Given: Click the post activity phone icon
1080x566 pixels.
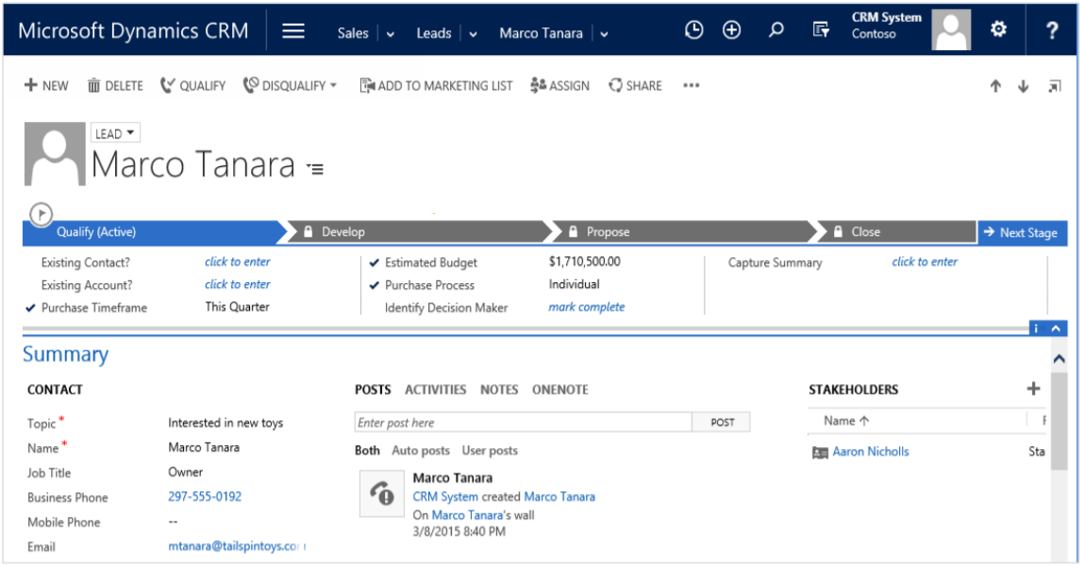Looking at the screenshot, I should pos(382,493).
